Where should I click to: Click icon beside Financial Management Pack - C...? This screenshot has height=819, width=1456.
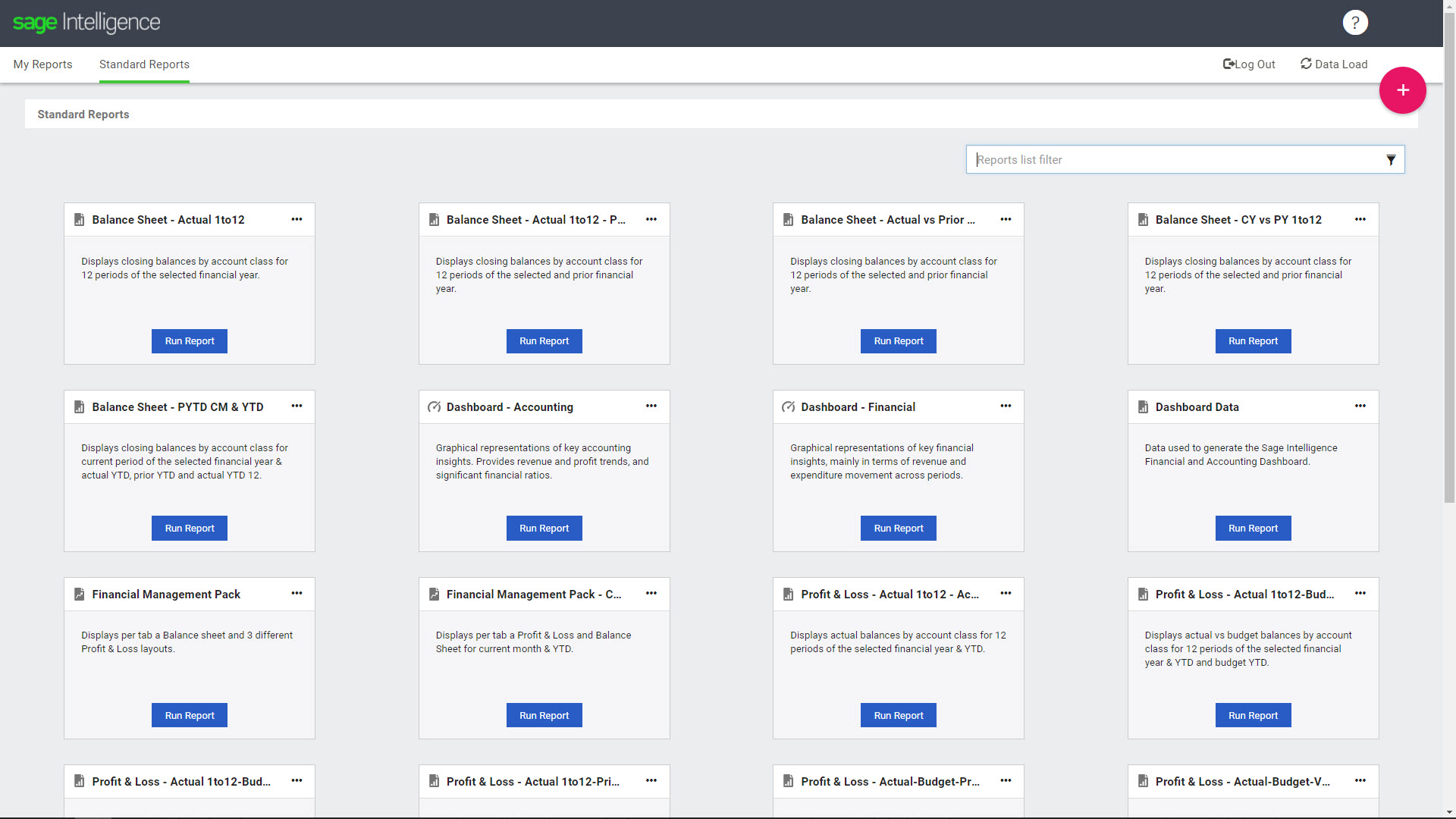434,595
